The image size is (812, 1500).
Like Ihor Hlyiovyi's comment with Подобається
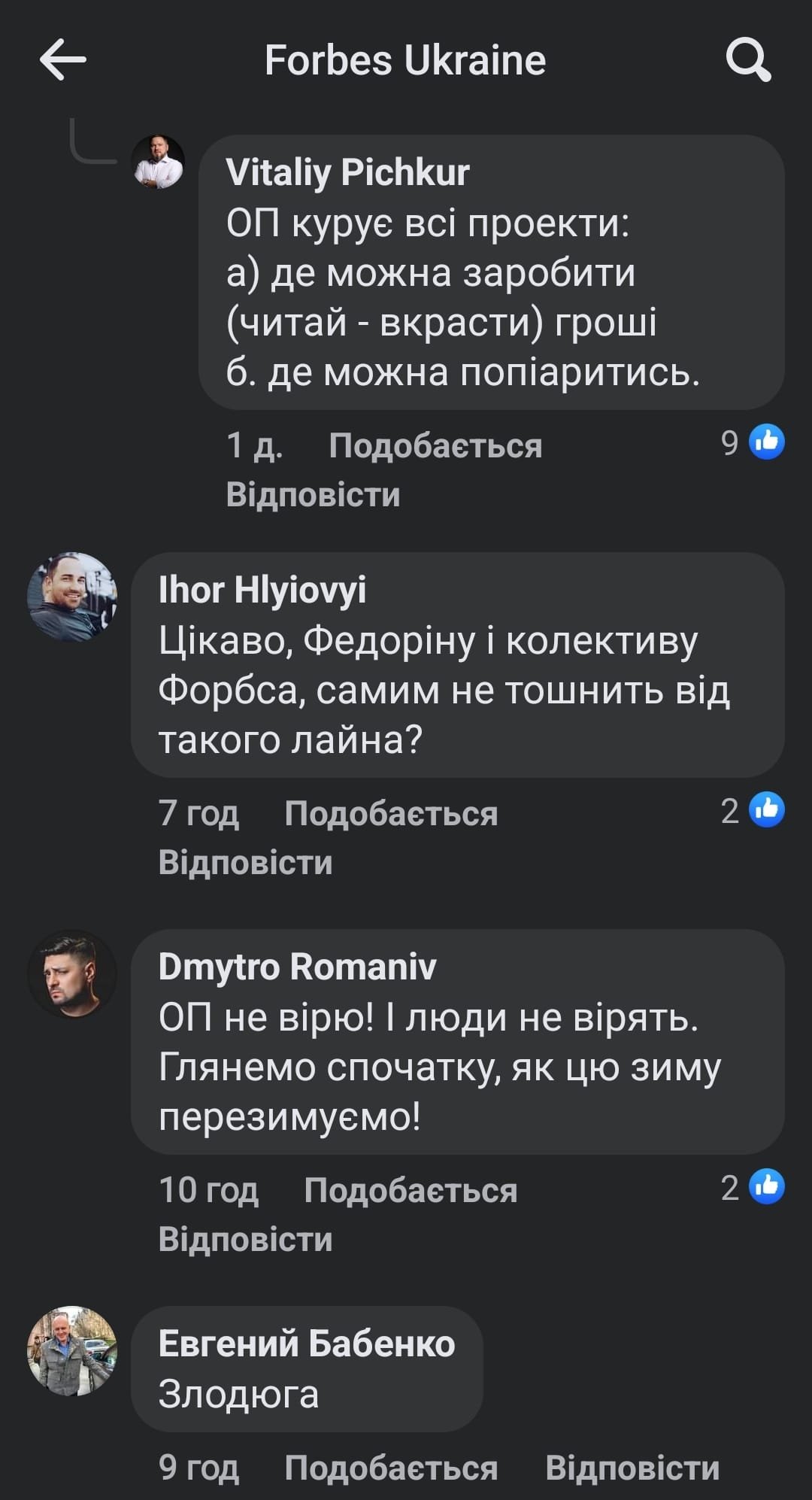click(391, 814)
